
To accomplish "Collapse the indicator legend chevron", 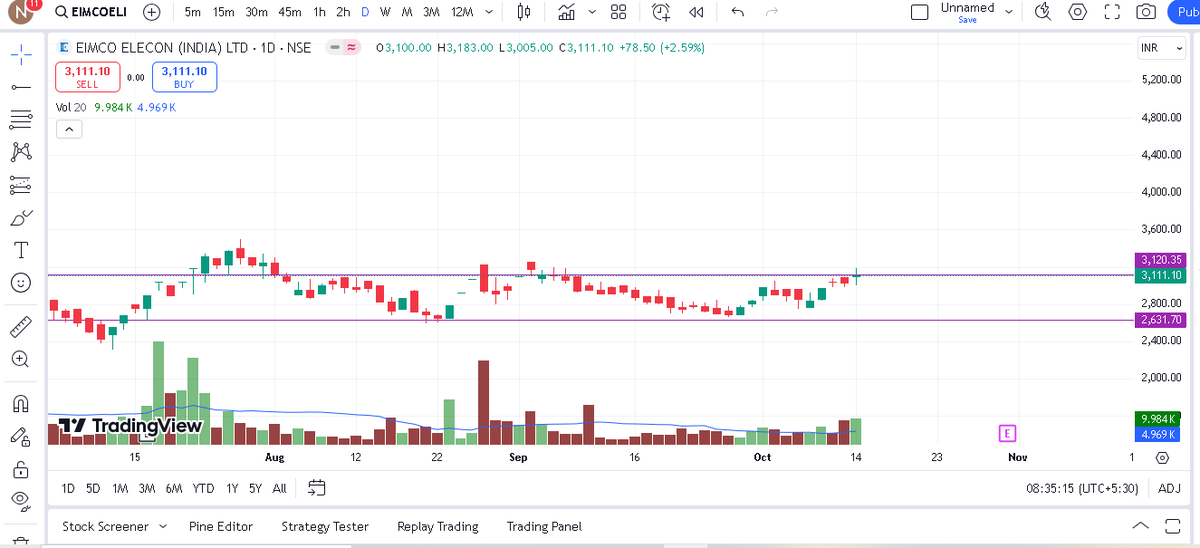I will click(x=67, y=129).
